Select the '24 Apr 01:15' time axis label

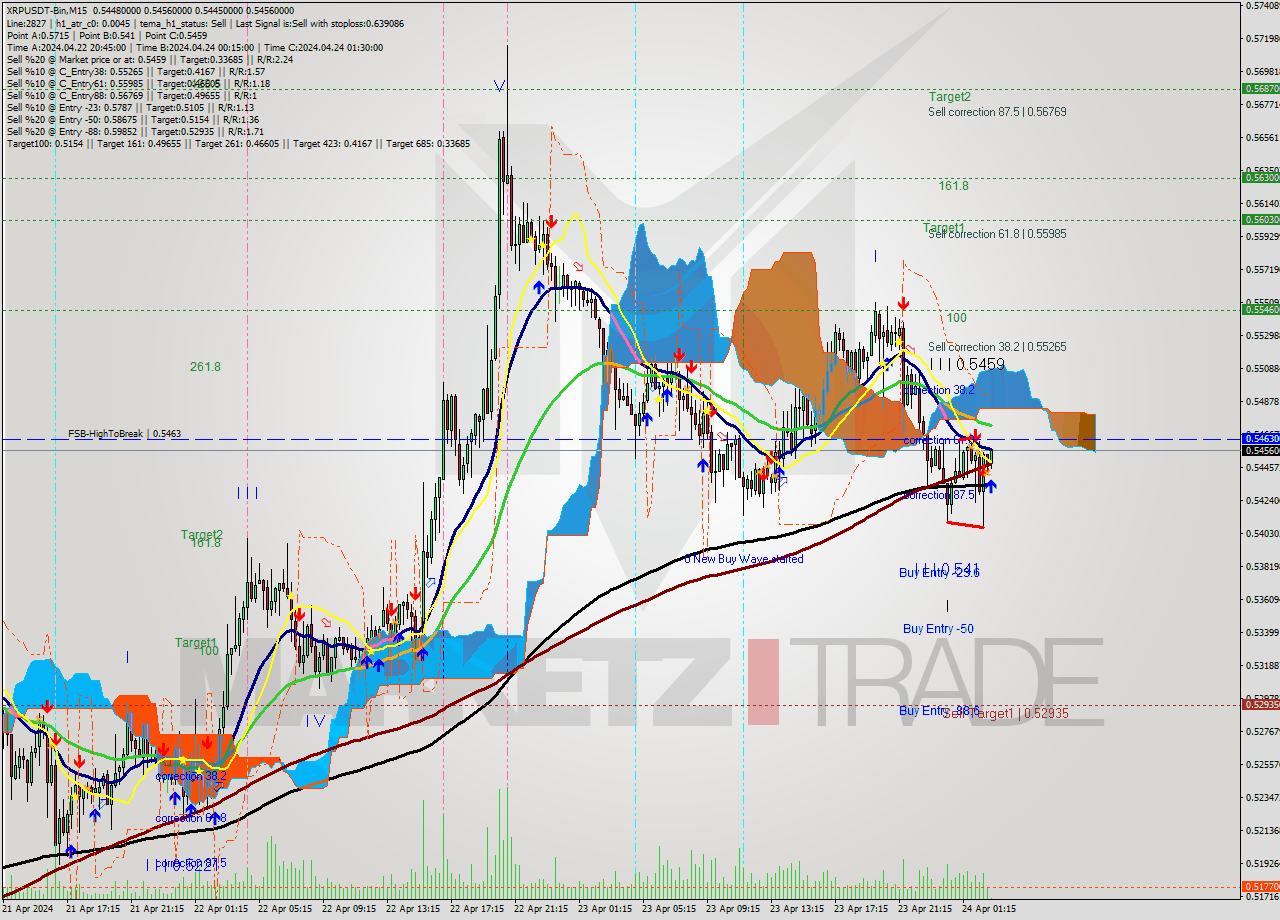coord(989,909)
